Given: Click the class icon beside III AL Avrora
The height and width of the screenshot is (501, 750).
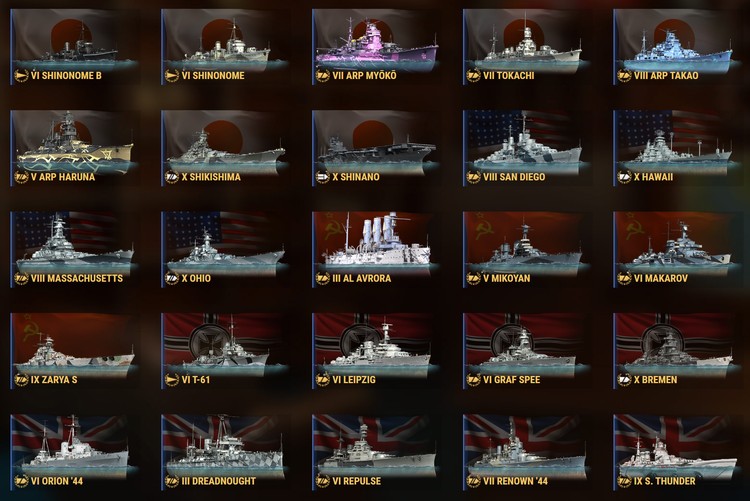Looking at the screenshot, I should [323, 278].
